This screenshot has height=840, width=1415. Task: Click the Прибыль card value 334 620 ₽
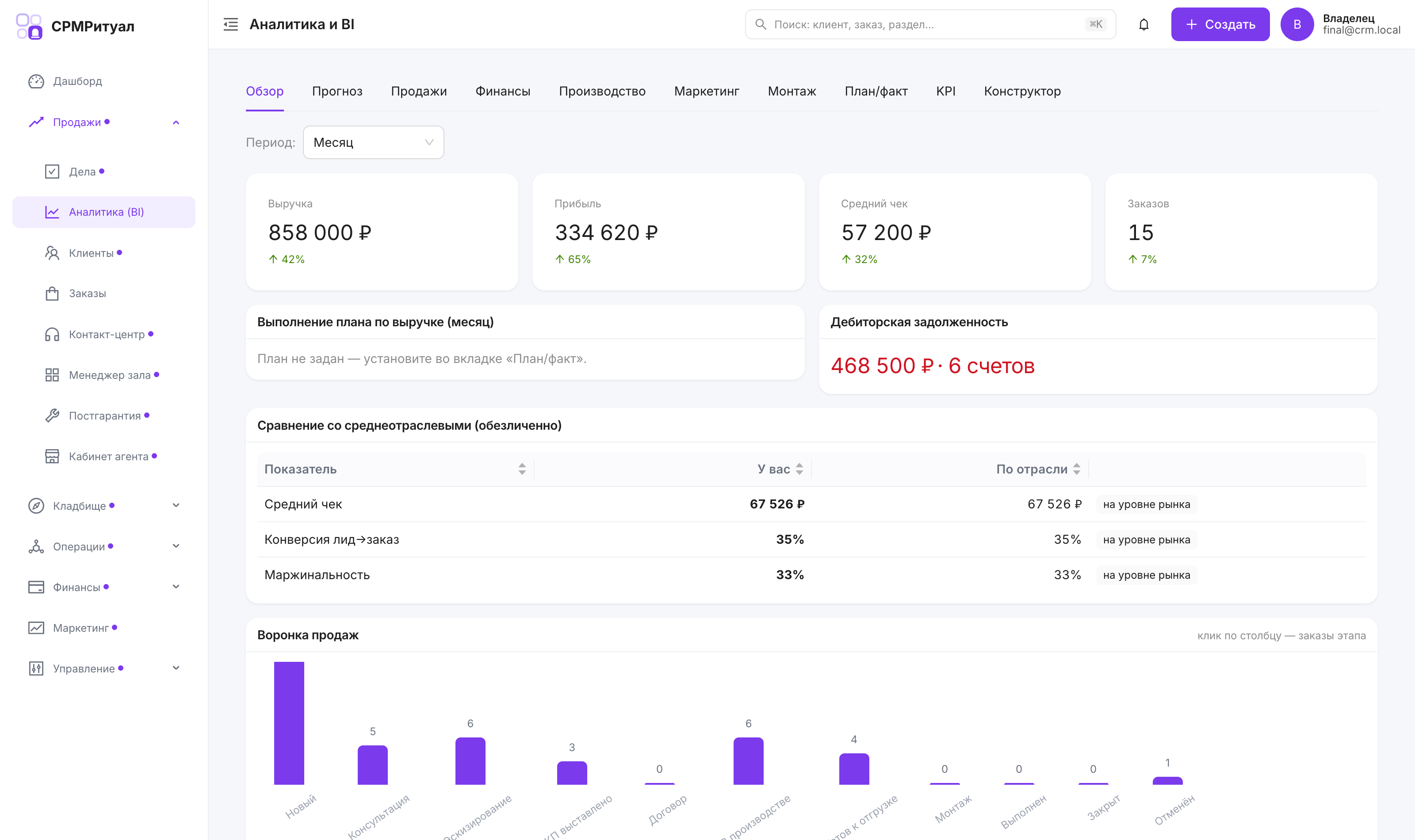coord(606,233)
